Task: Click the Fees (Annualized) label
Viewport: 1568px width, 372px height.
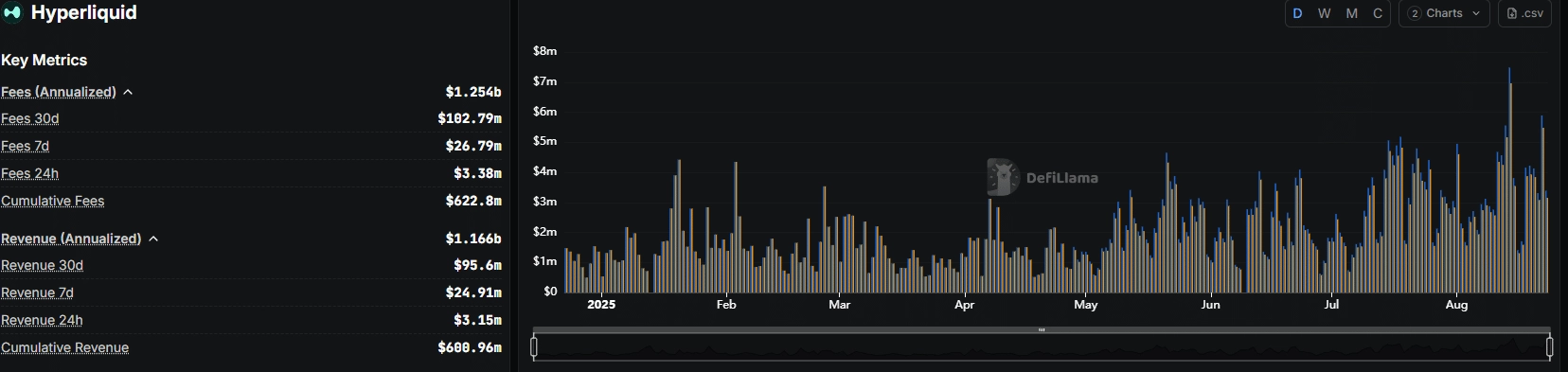Action: click(59, 92)
